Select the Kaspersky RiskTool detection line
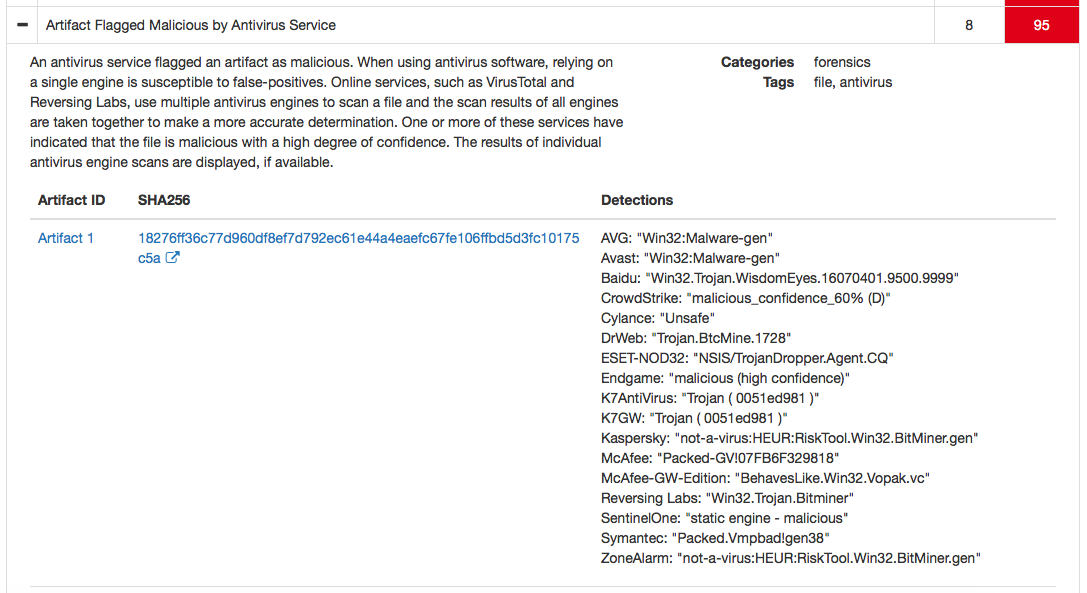The height and width of the screenshot is (593, 1087). [x=789, y=438]
